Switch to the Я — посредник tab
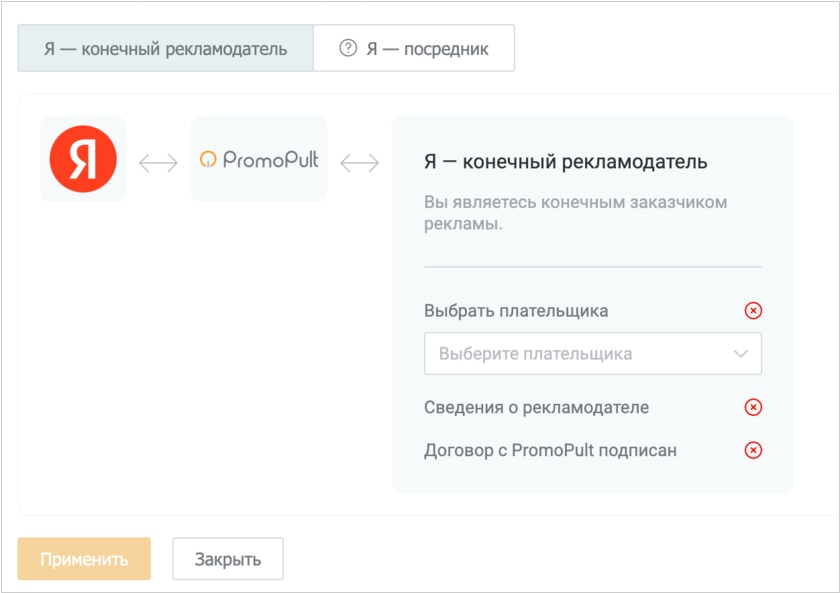Image resolution: width=840 pixels, height=593 pixels. click(x=414, y=48)
